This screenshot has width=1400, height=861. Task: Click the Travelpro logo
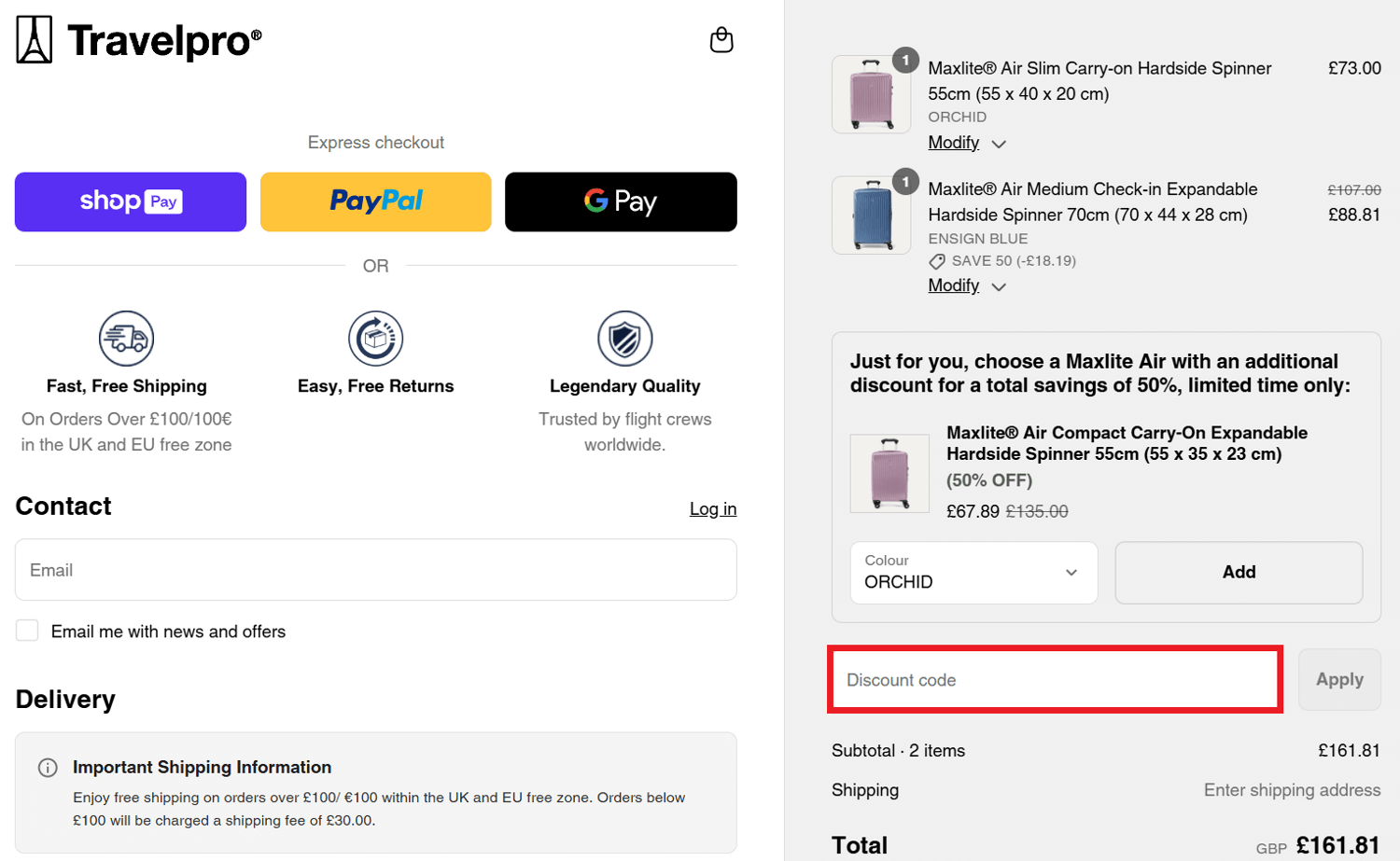(138, 40)
